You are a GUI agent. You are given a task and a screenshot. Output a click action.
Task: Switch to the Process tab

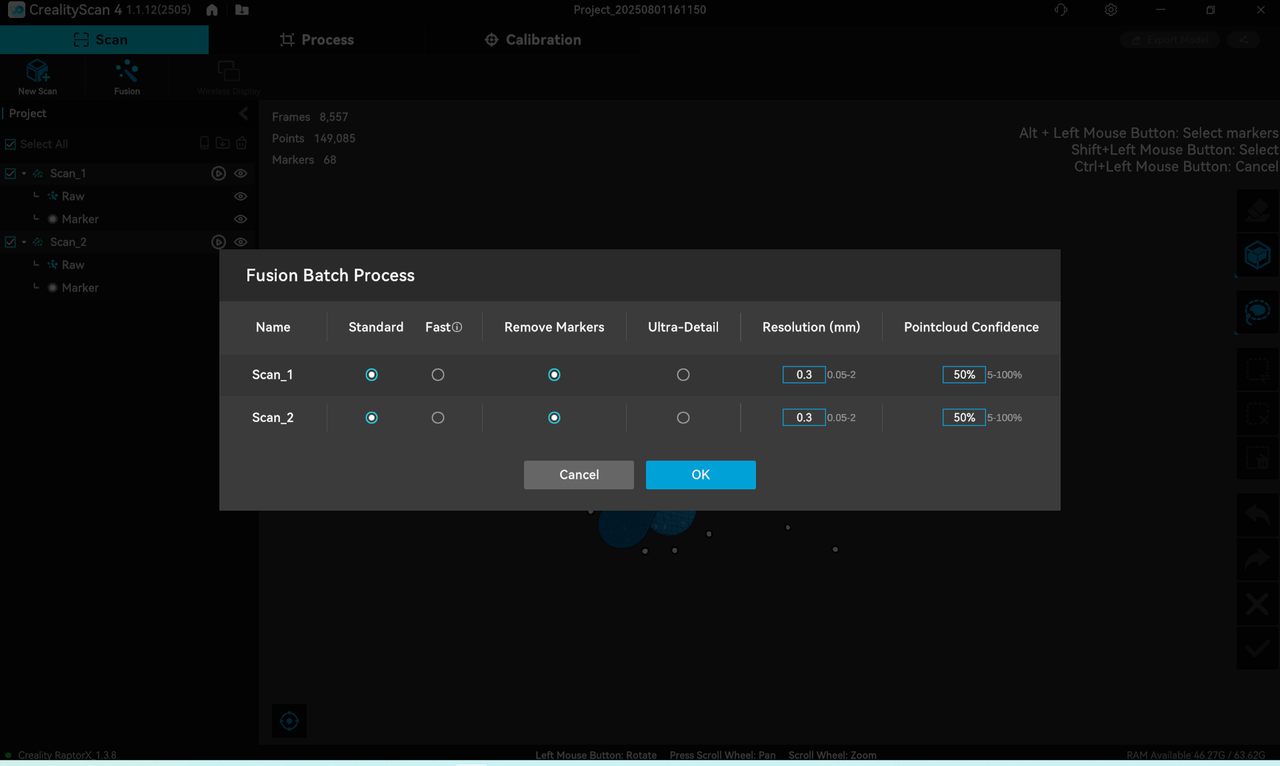pos(316,40)
